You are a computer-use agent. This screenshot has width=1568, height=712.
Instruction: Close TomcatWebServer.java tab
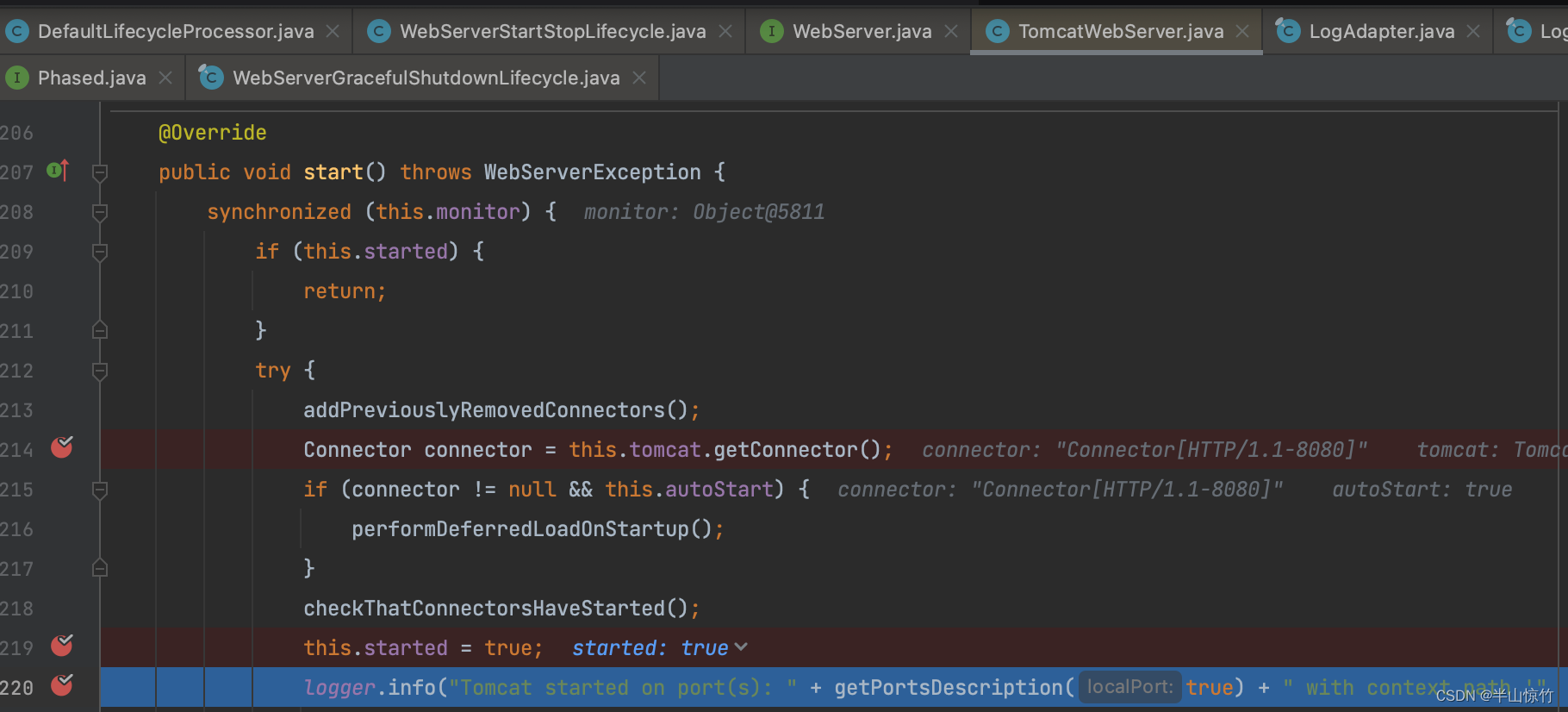(1242, 32)
